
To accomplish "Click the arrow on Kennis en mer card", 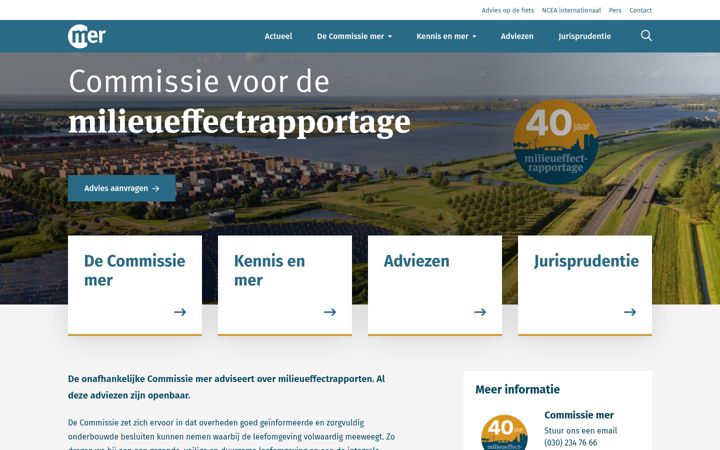I will coord(330,312).
